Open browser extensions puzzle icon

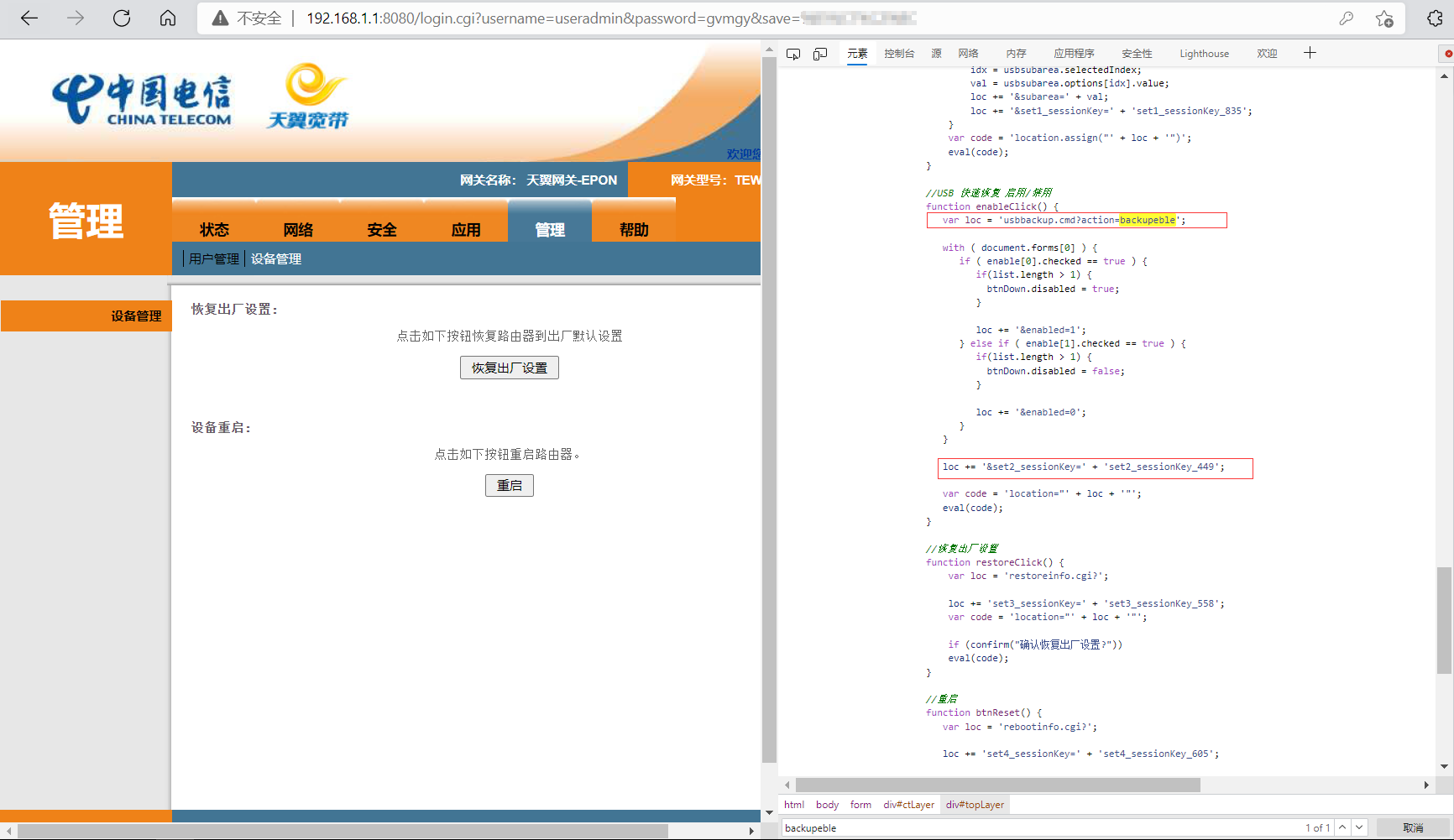coord(1435,18)
